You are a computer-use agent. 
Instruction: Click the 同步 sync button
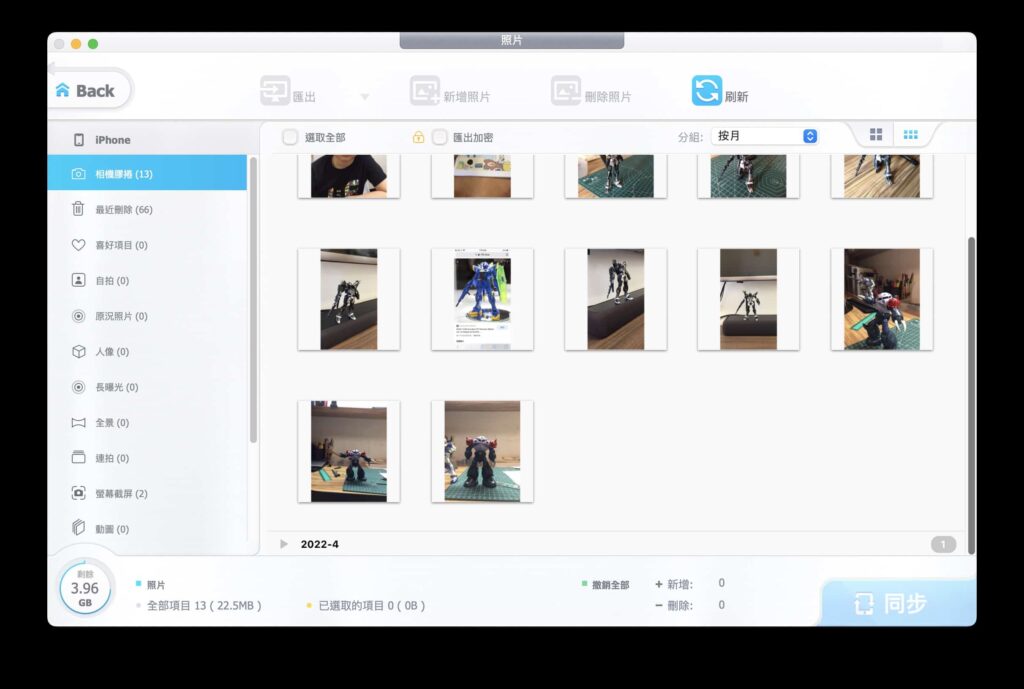coord(898,603)
